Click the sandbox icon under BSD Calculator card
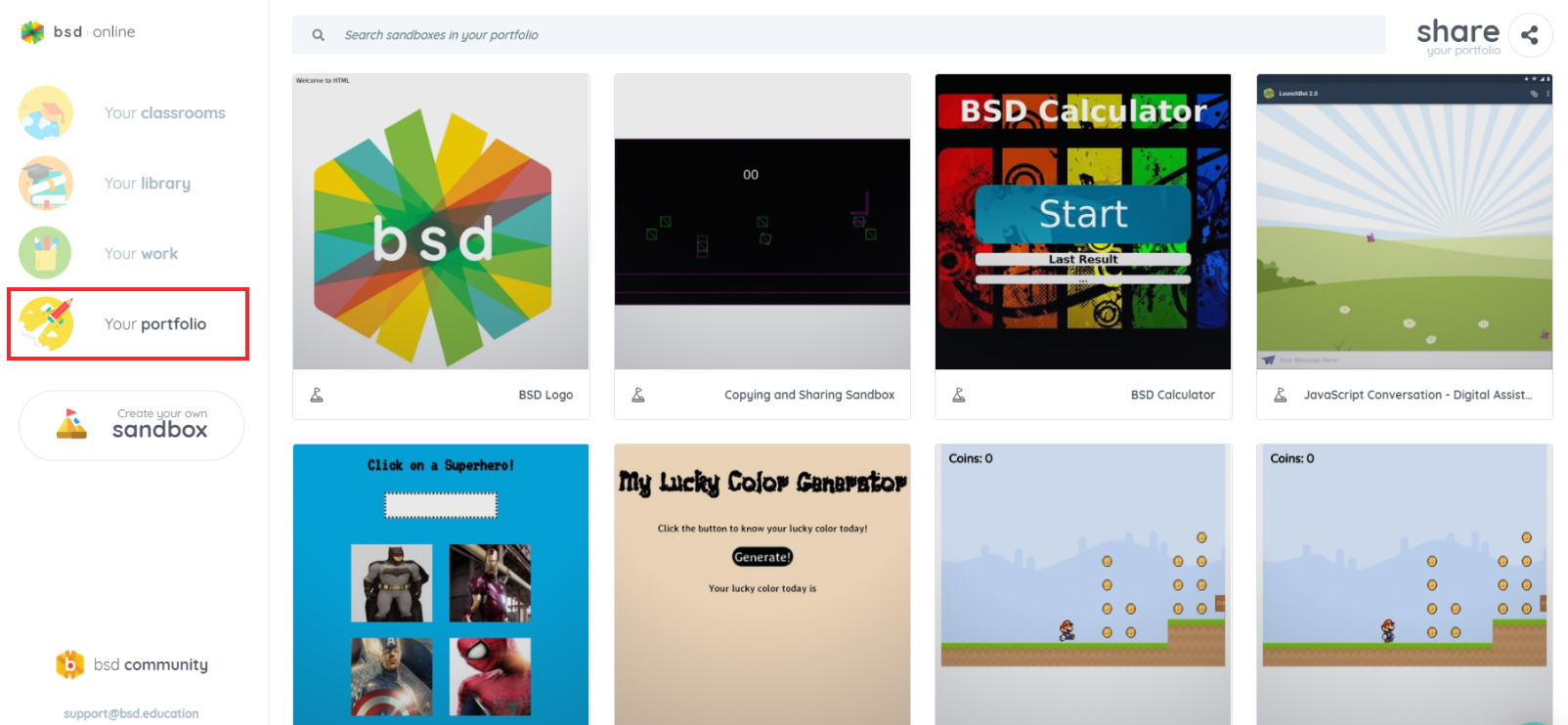The height and width of the screenshot is (725, 1568). point(959,395)
